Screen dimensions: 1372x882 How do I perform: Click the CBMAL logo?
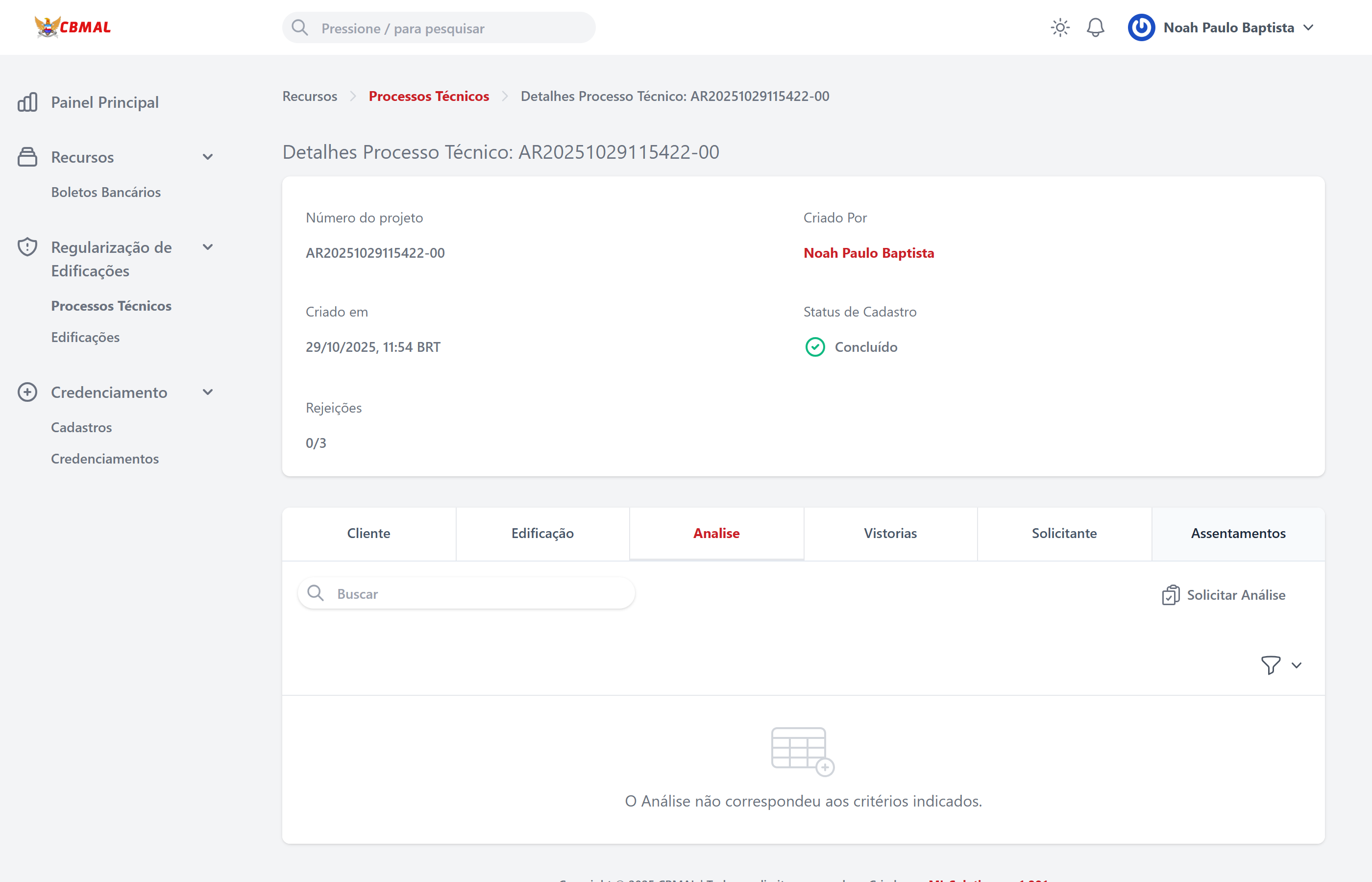pyautogui.click(x=73, y=27)
